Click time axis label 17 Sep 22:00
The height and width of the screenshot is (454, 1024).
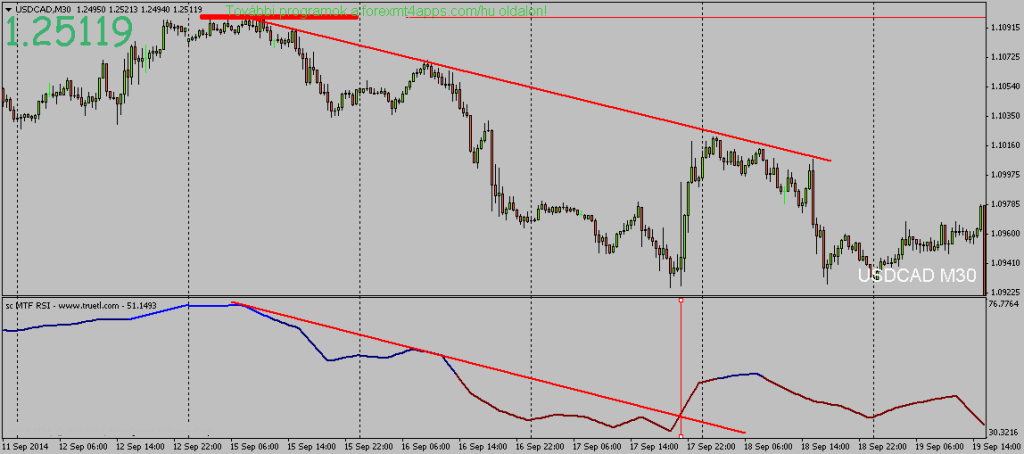pyautogui.click(x=714, y=447)
